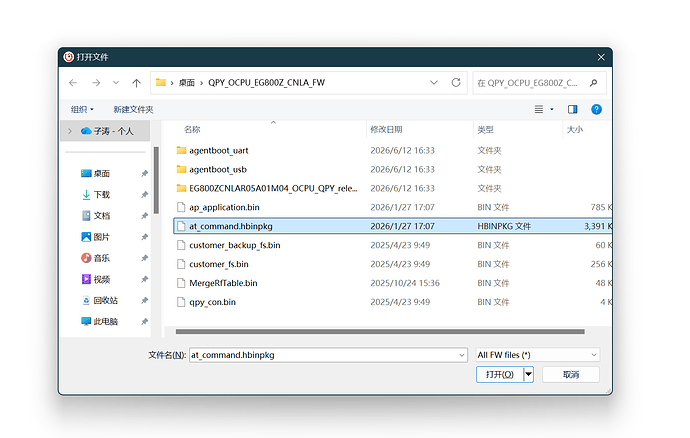Select 子涛 - 个人 OneDrive item

107,131
